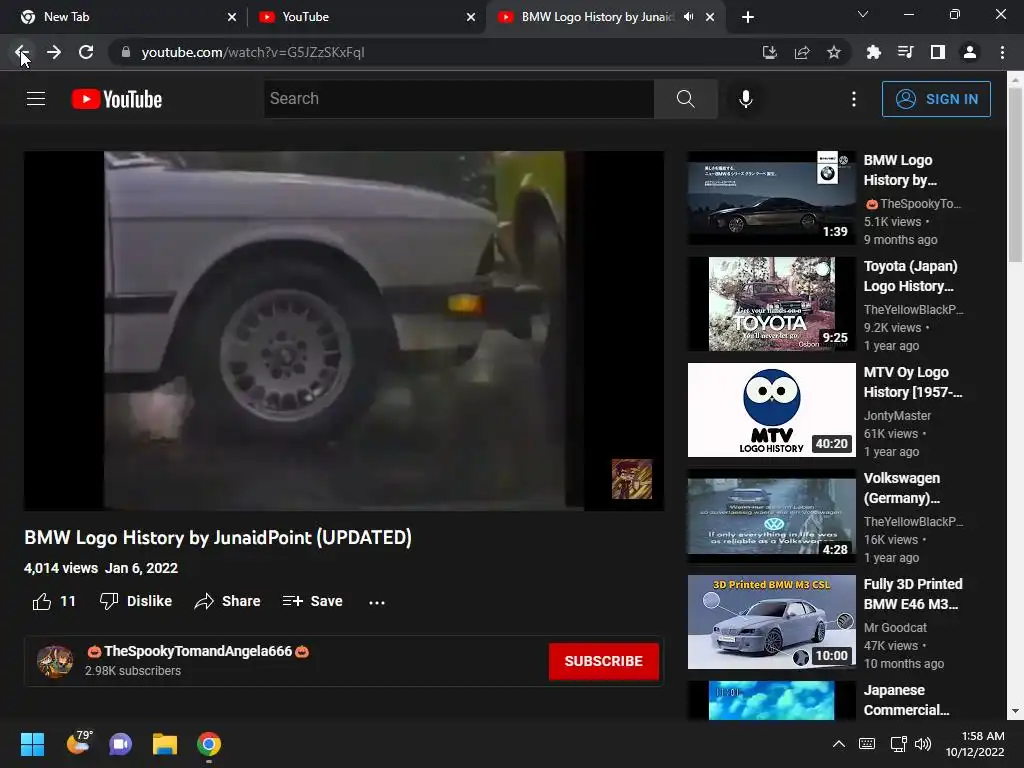
Task: Click the red SUBSCRIBE button
Action: 603,661
